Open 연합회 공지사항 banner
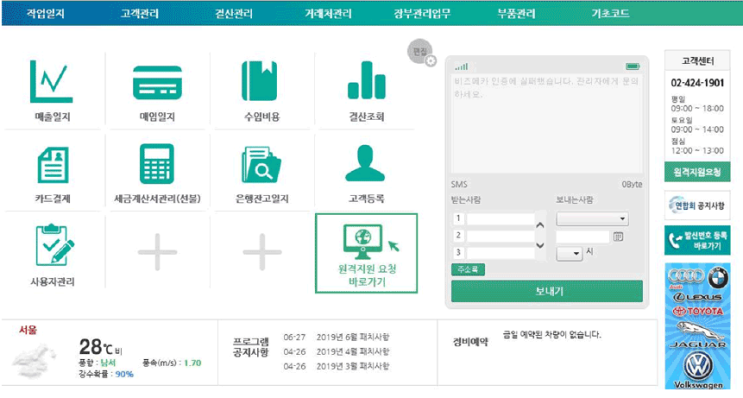The width and height of the screenshot is (743, 398). (697, 205)
